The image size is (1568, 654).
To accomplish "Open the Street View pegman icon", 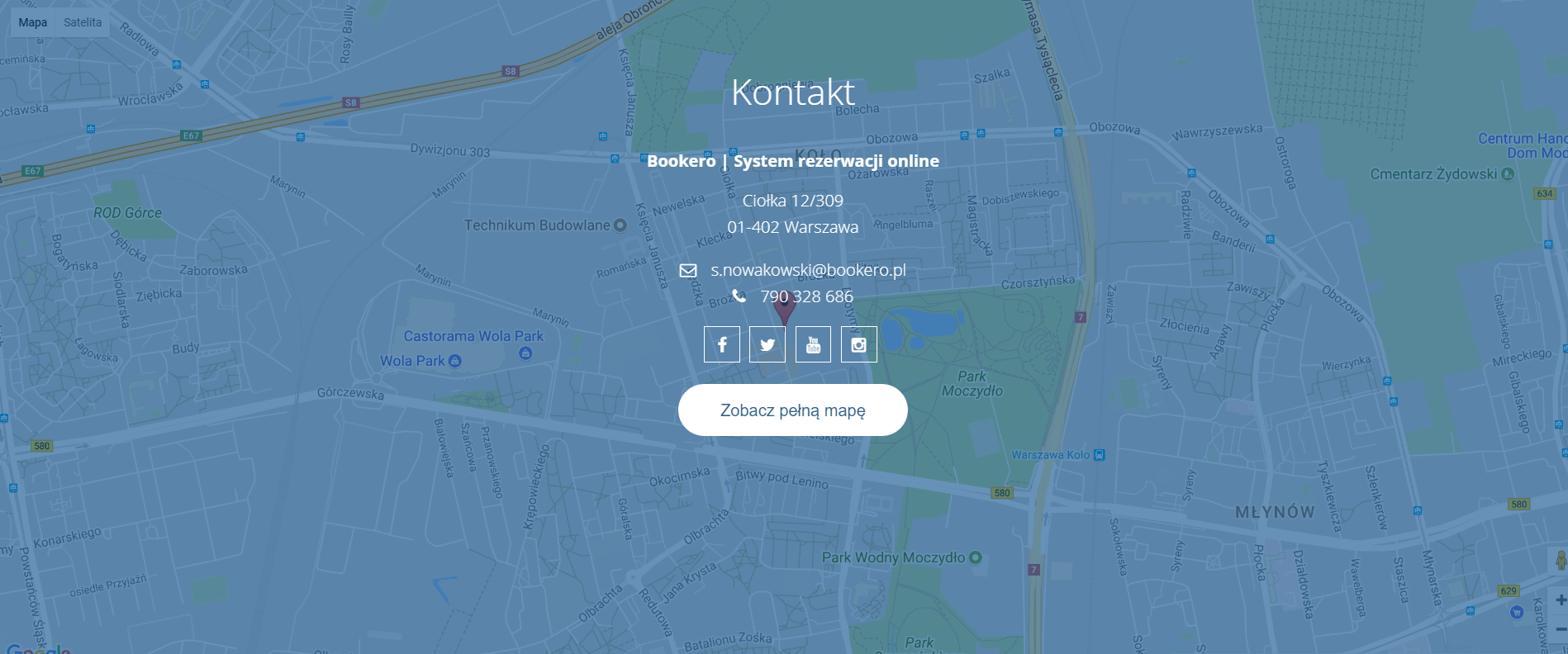I will click(x=1561, y=561).
